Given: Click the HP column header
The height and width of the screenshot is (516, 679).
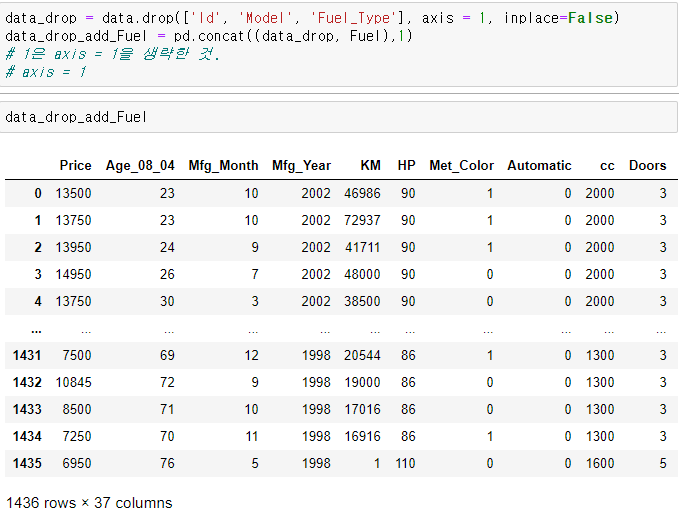Looking at the screenshot, I should 406,165.
